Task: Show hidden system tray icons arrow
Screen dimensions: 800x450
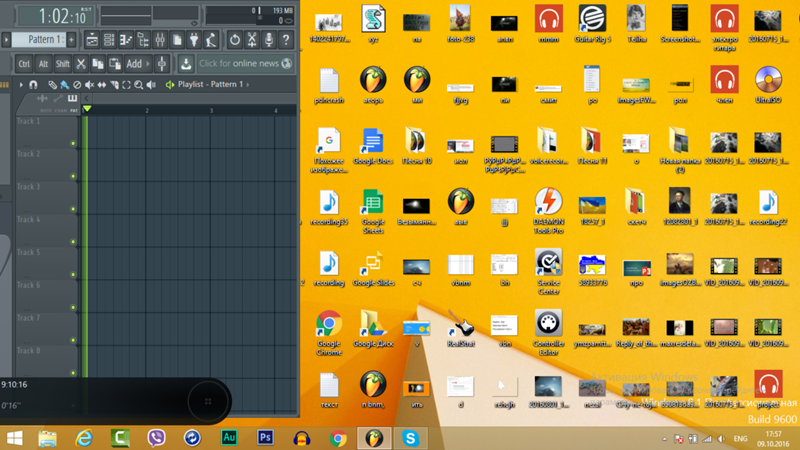Action: tap(664, 439)
